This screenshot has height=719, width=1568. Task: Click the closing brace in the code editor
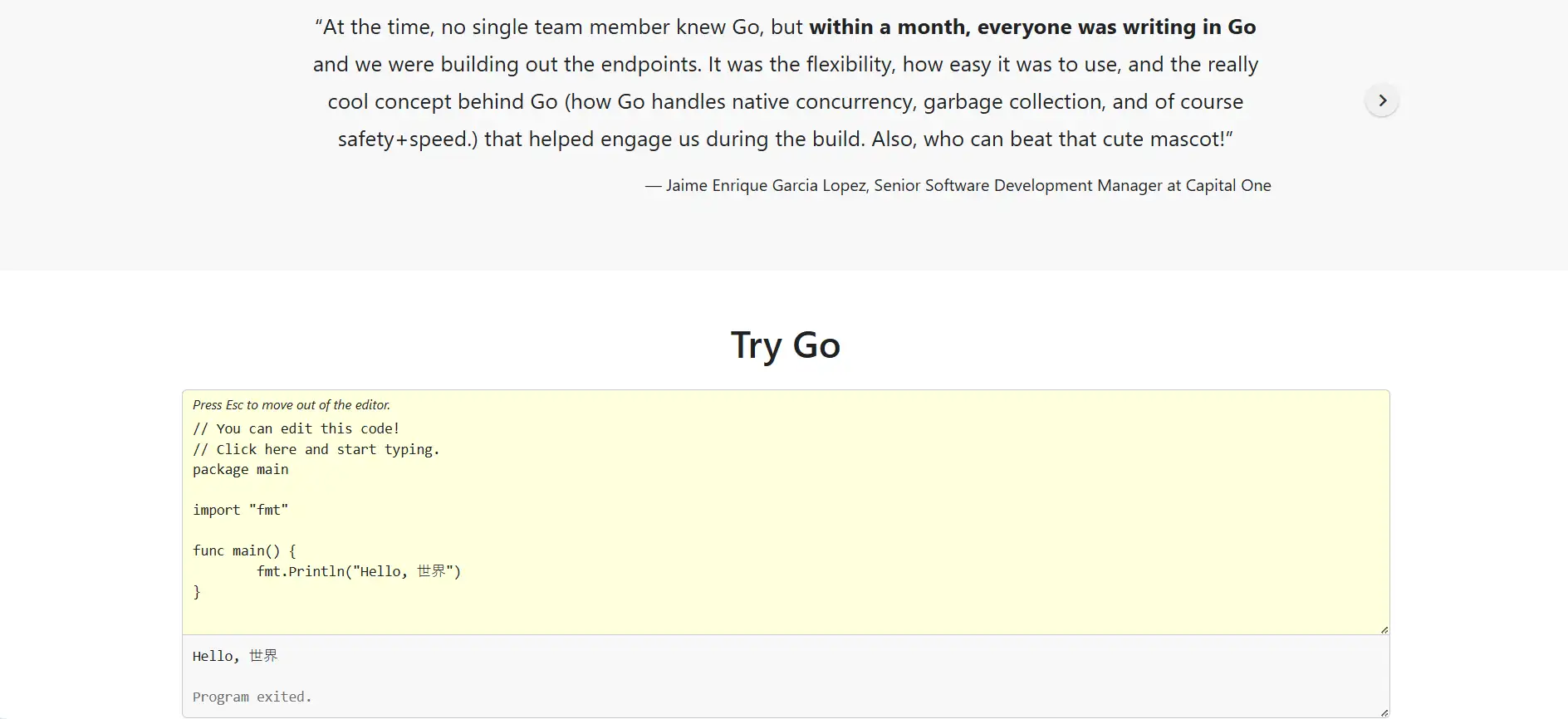(197, 591)
